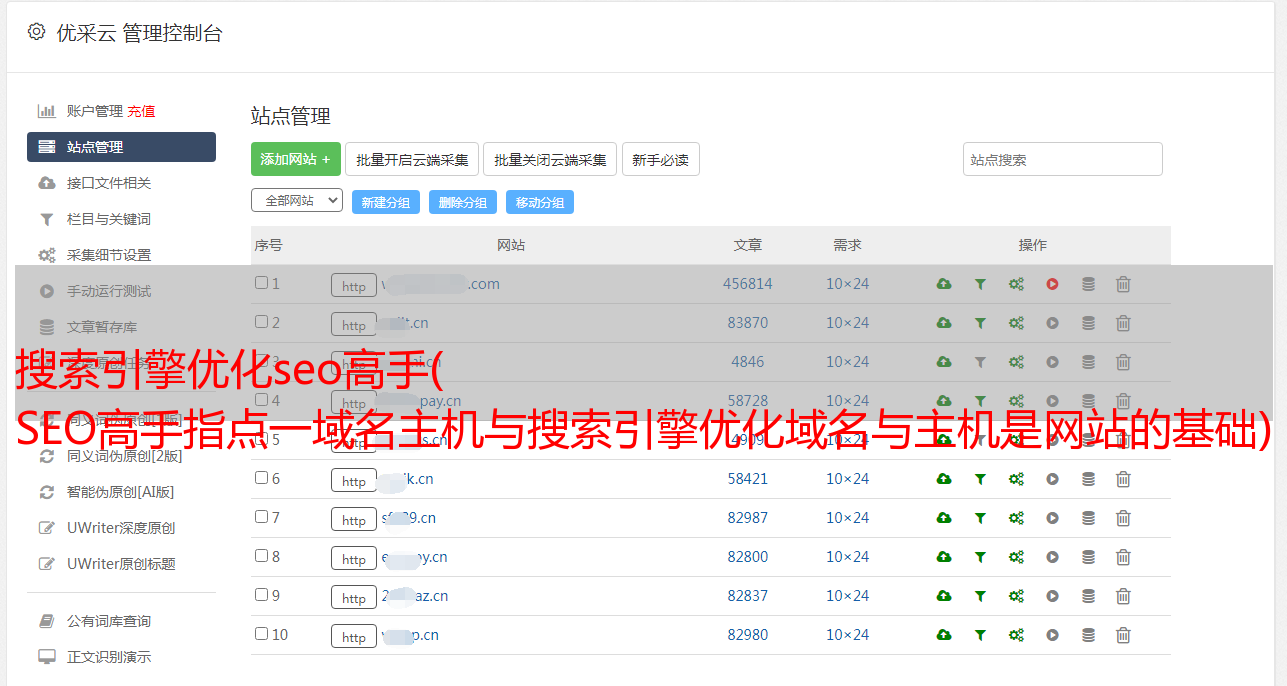Delete row 7 with its trash icon

pos(1123,518)
